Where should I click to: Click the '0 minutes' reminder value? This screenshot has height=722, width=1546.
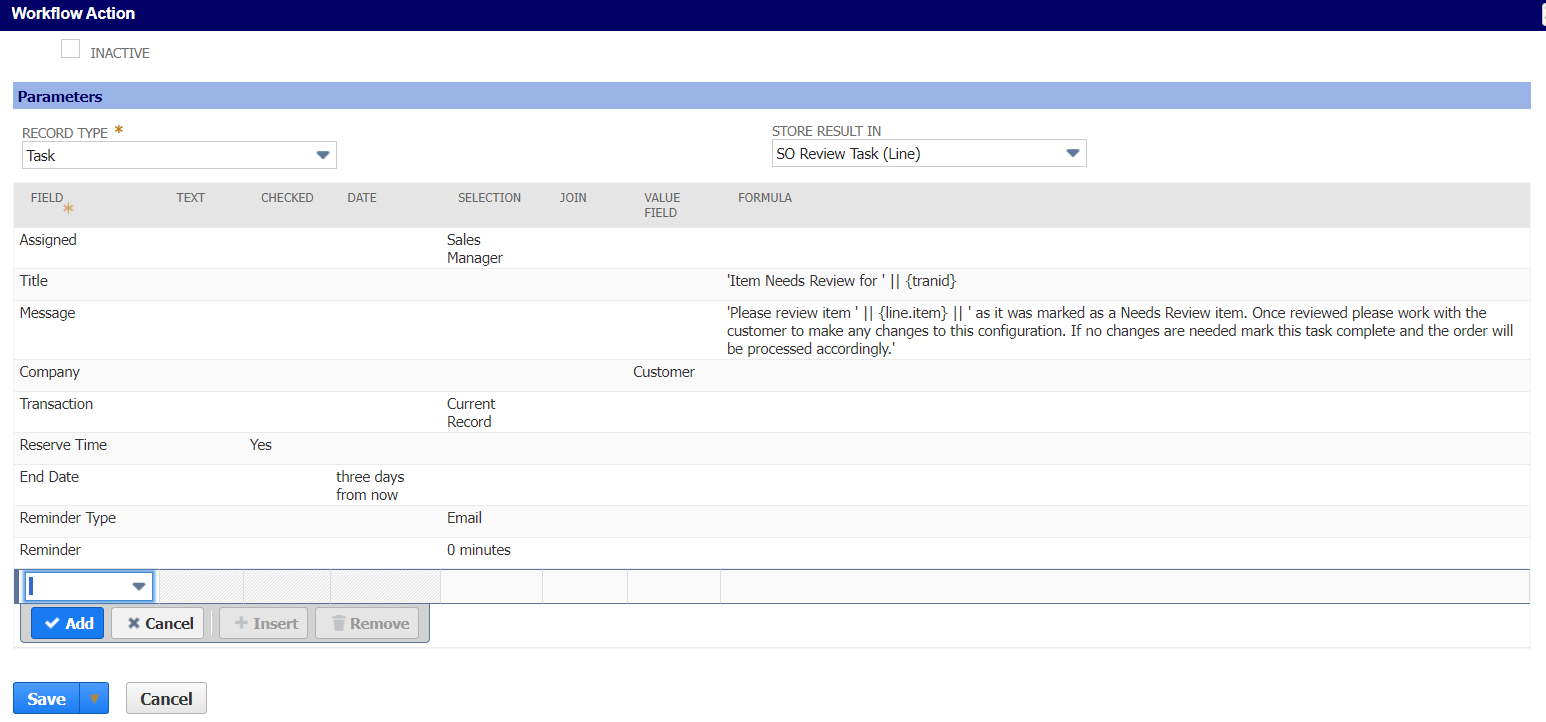[479, 550]
